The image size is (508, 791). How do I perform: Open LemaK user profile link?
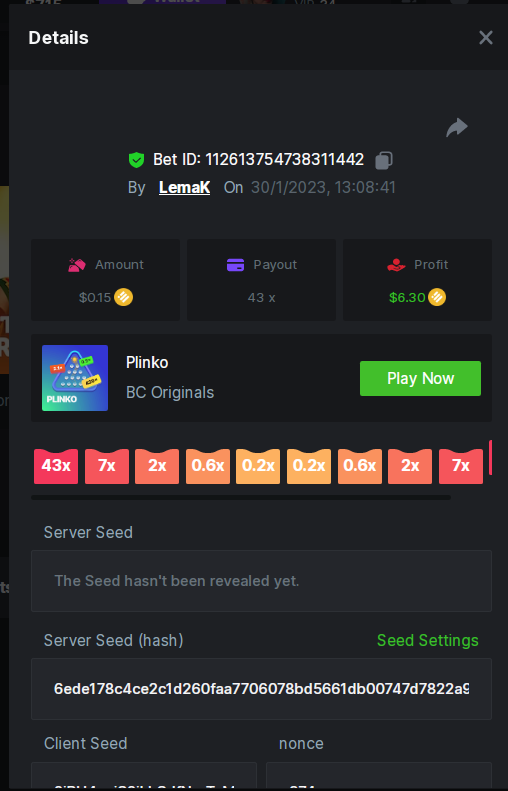point(184,187)
